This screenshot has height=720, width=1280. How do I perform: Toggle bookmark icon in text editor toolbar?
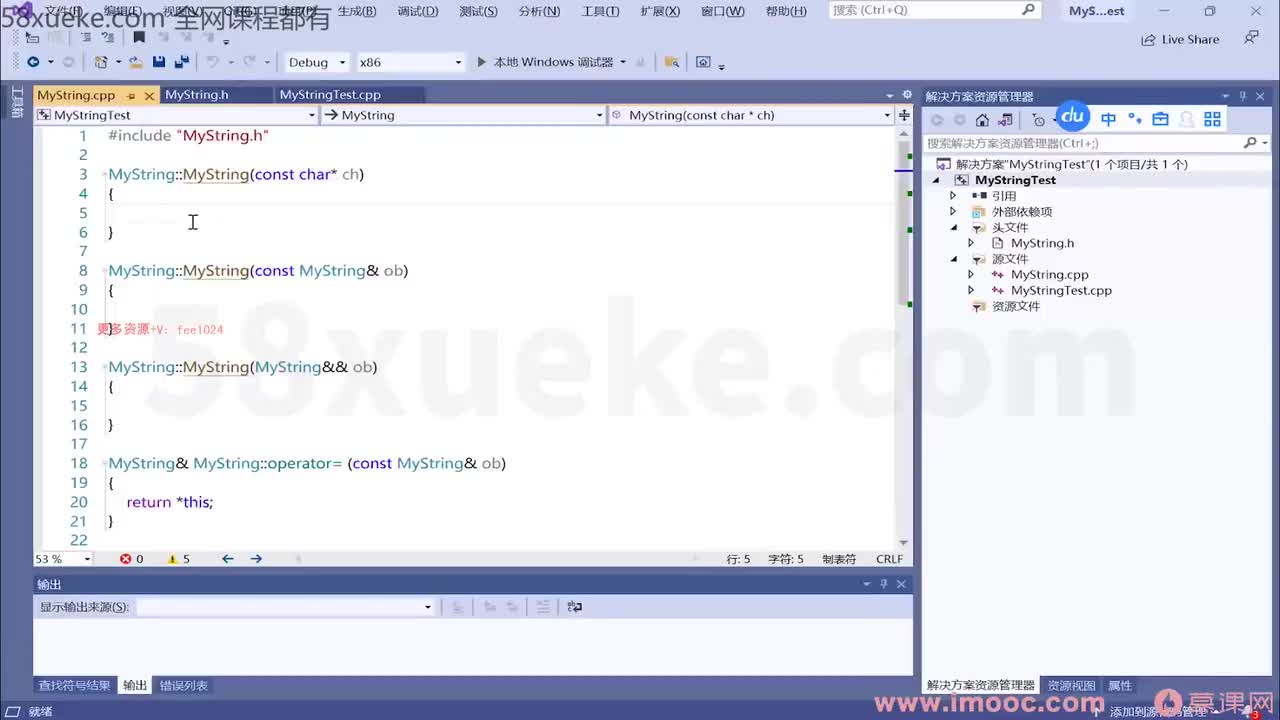click(139, 37)
